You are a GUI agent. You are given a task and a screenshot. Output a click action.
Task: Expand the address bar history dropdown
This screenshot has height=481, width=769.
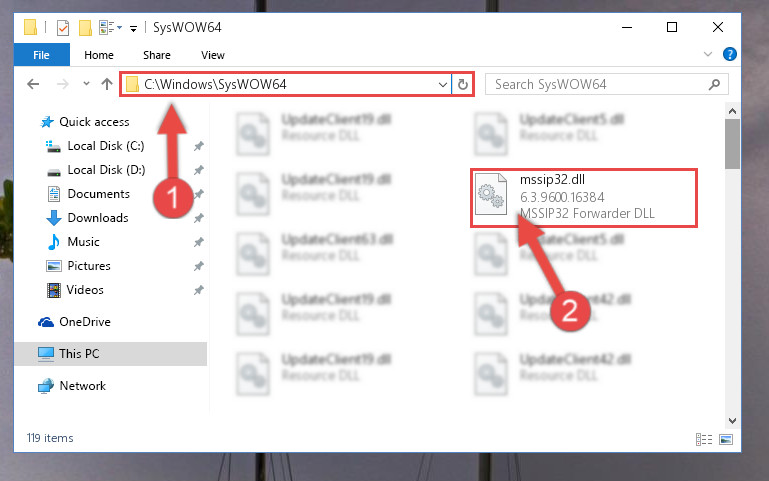442,85
